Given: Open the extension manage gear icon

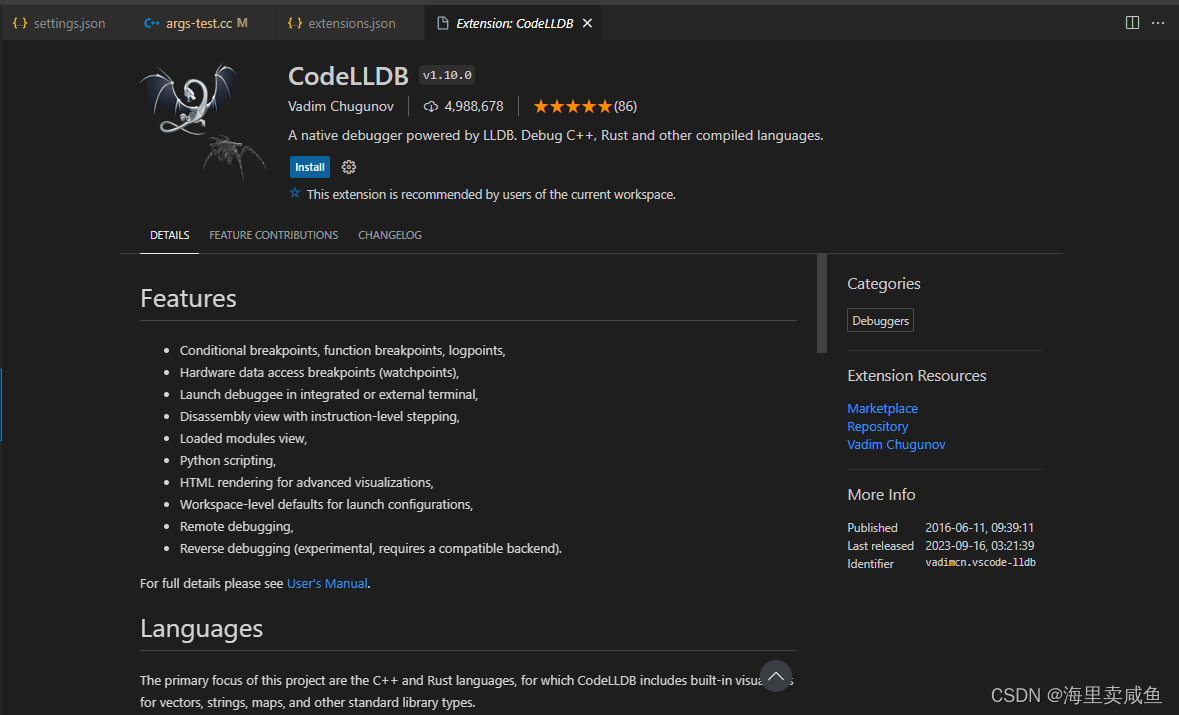Looking at the screenshot, I should point(348,167).
